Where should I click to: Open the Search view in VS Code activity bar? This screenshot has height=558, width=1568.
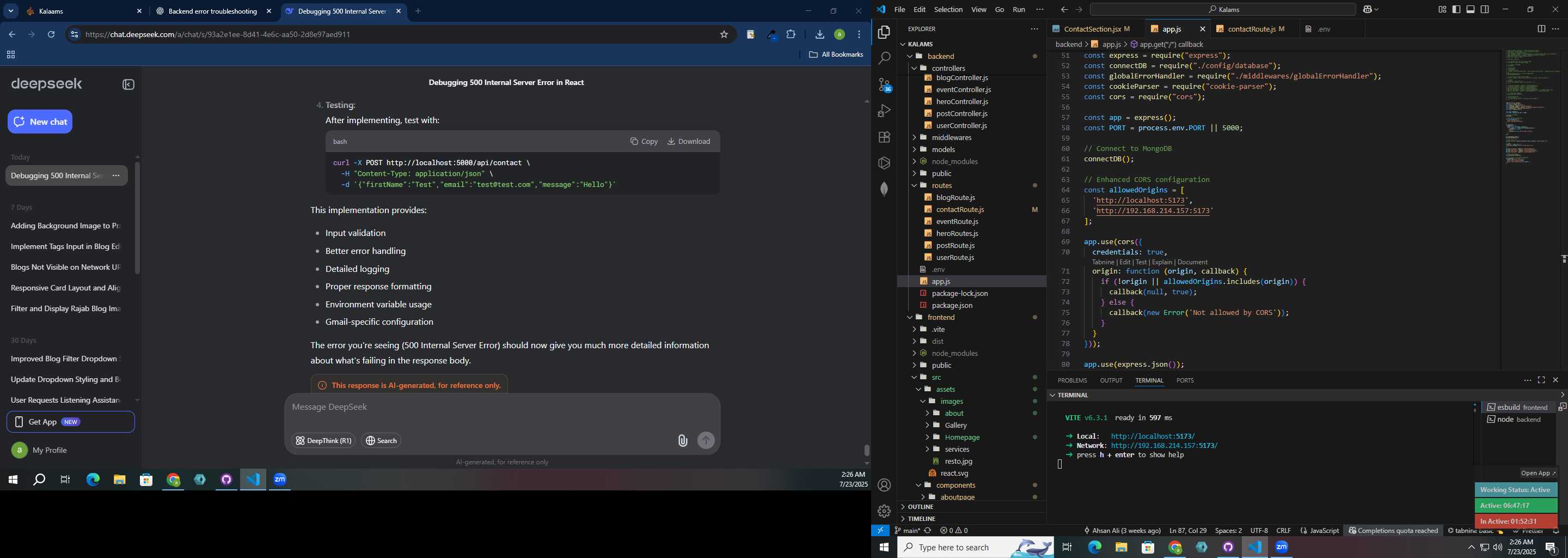pos(884,58)
